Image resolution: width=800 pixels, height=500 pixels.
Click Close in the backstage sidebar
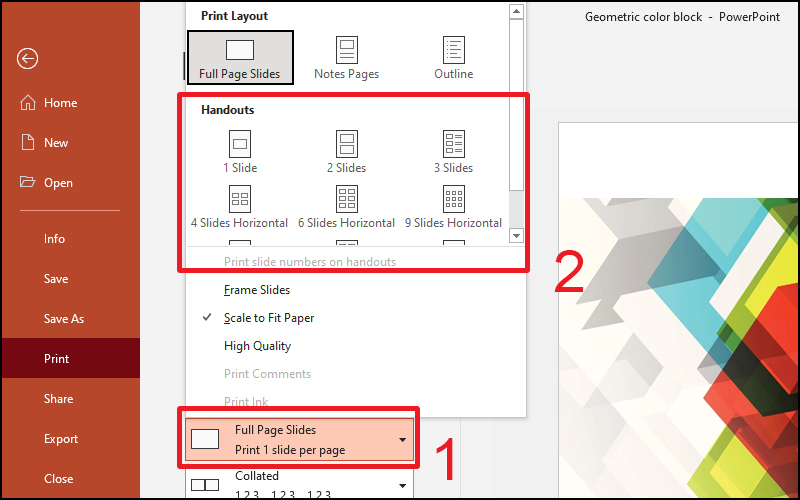point(70,479)
